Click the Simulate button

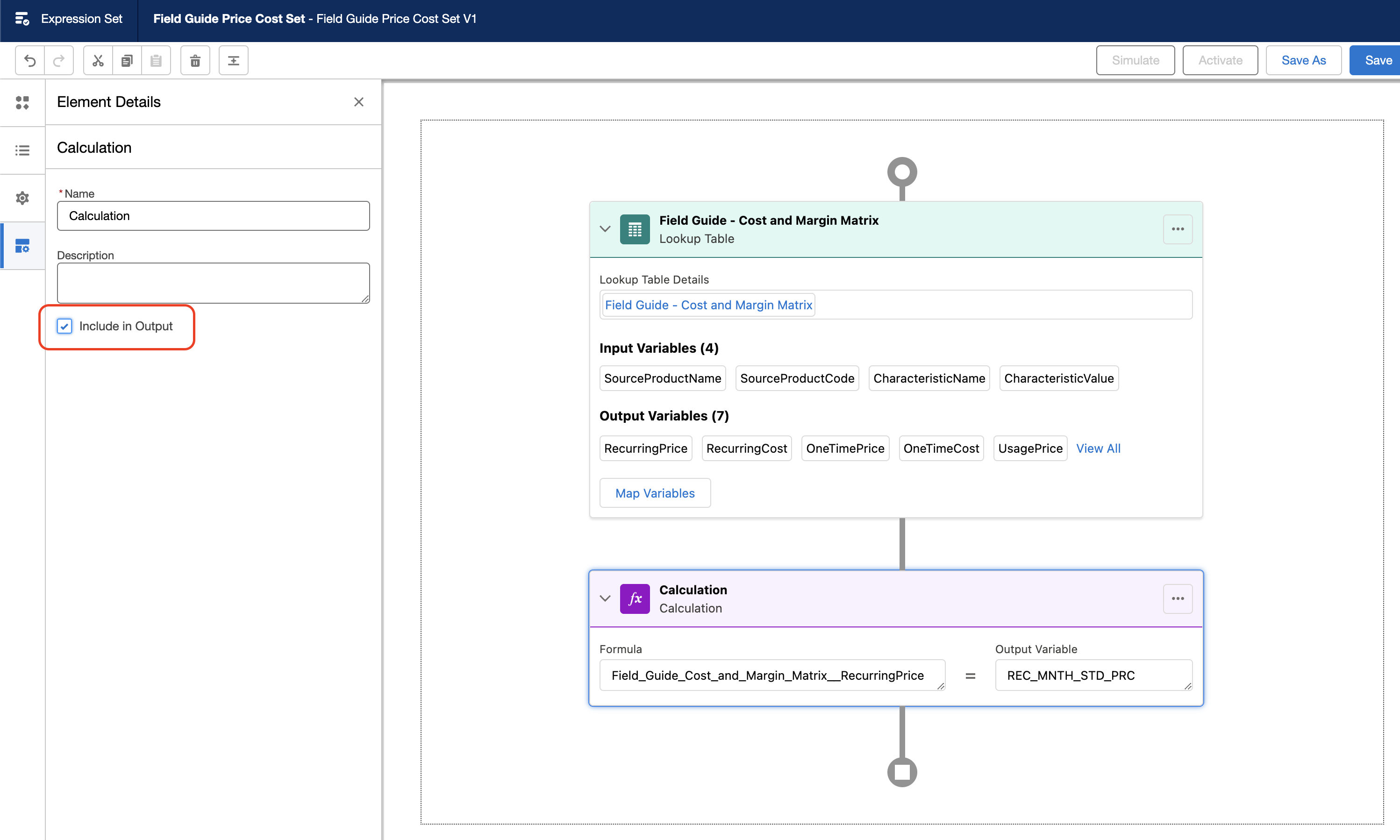(1135, 60)
